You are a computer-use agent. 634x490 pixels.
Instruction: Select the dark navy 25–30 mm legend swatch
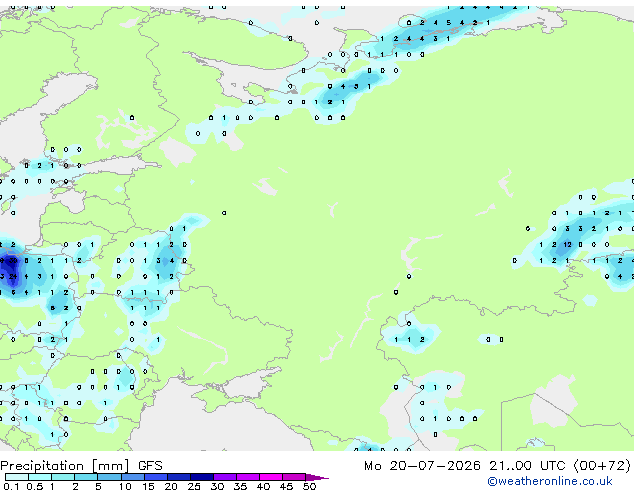(x=202, y=477)
